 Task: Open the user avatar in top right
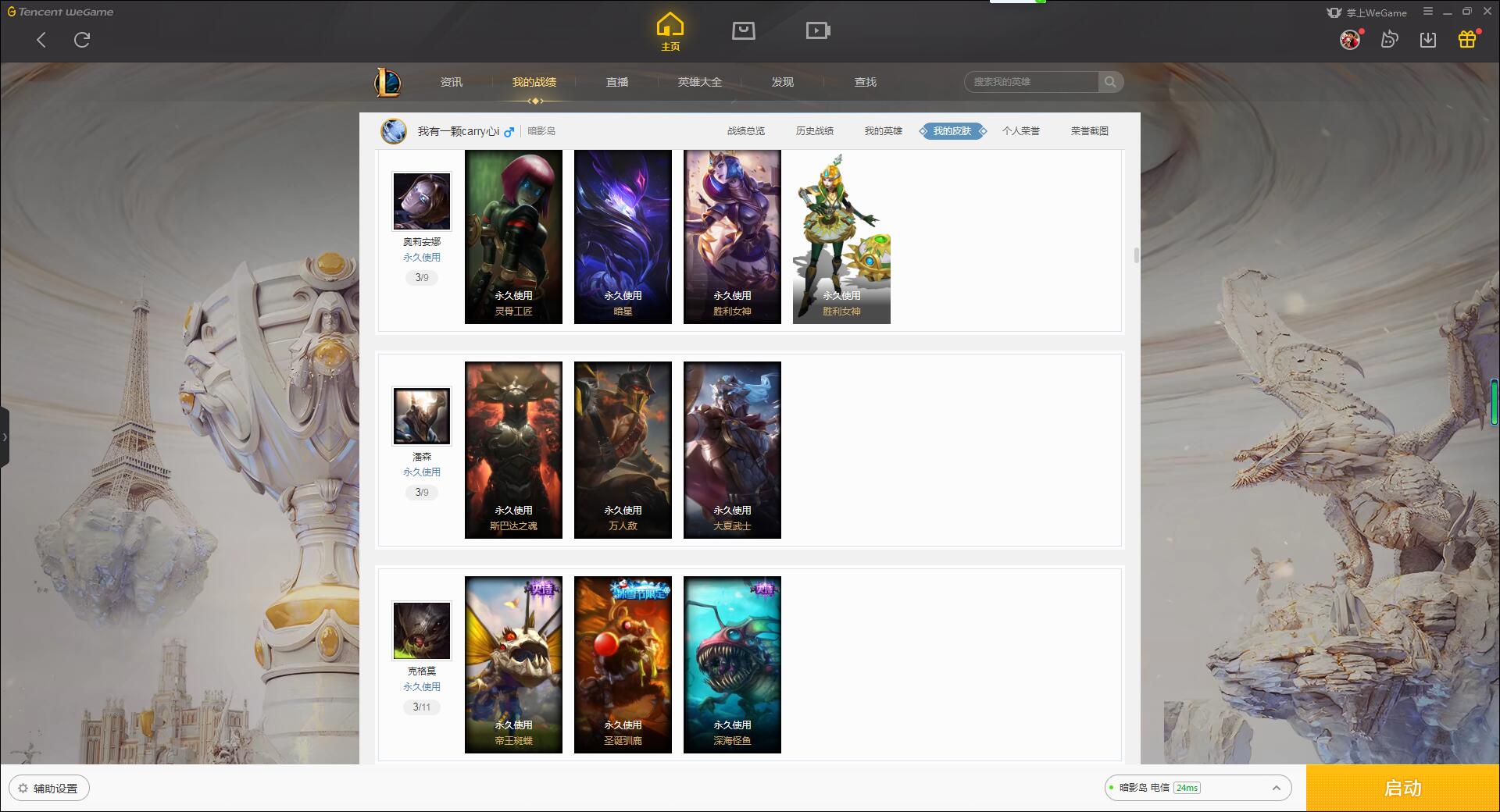tap(1350, 40)
